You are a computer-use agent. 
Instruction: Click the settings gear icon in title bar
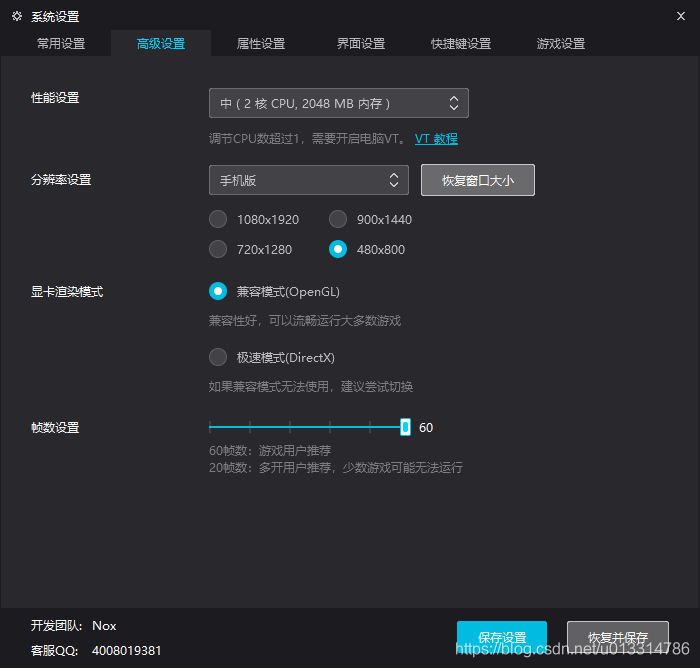tap(17, 17)
